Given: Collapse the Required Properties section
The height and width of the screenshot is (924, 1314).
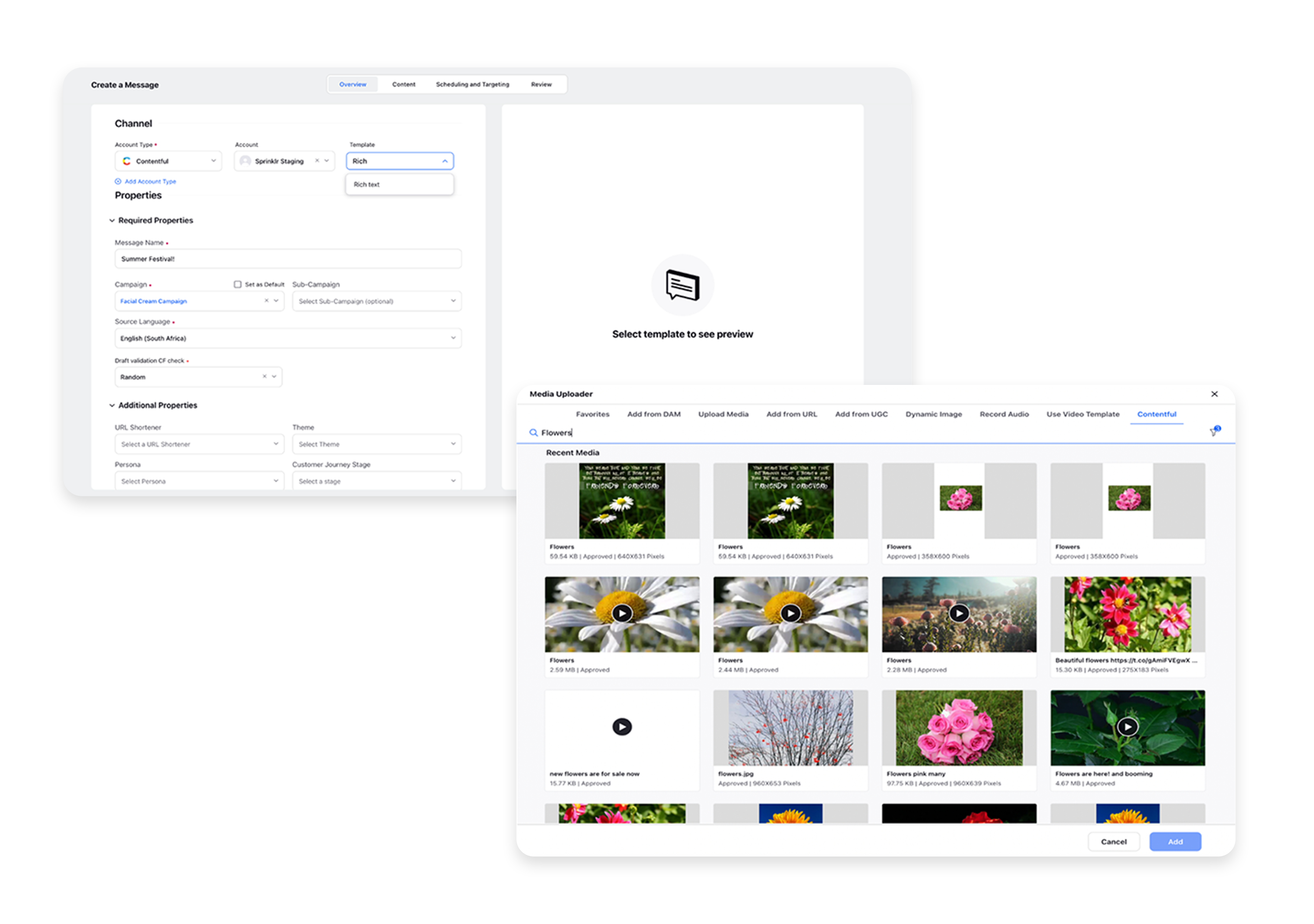Looking at the screenshot, I should [x=112, y=220].
